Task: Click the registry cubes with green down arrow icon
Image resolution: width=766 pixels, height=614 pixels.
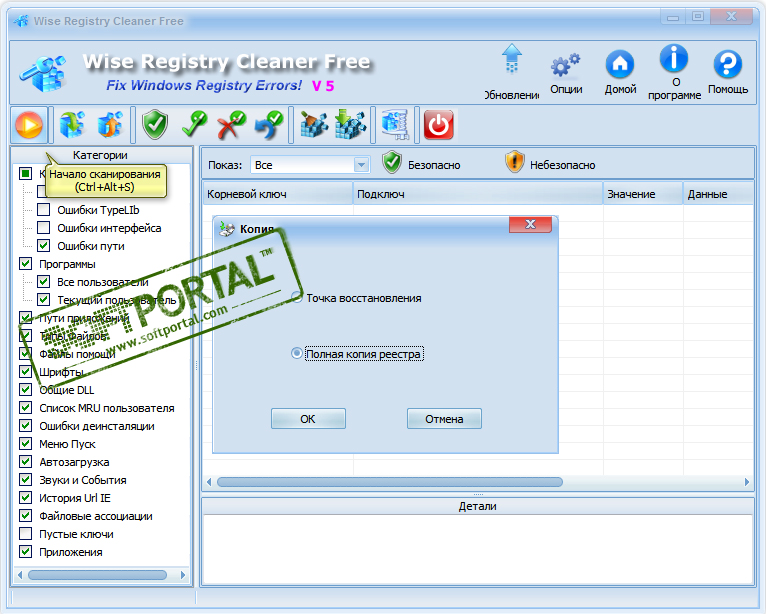Action: coord(350,125)
